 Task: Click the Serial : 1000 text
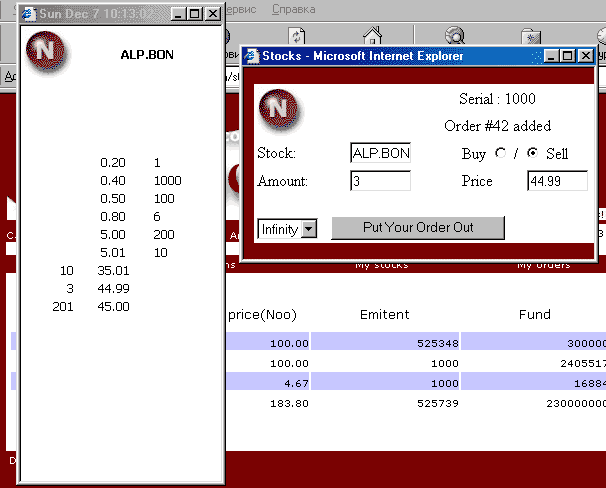(x=497, y=99)
